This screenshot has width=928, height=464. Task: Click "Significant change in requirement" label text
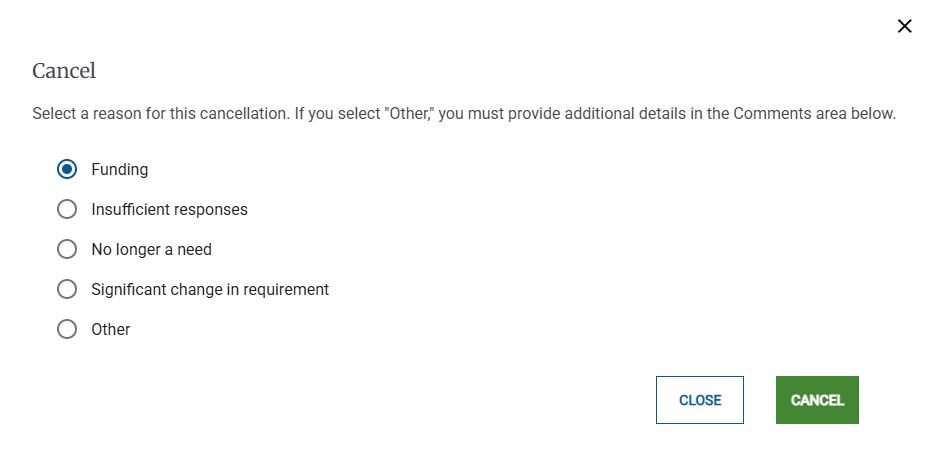coord(210,290)
